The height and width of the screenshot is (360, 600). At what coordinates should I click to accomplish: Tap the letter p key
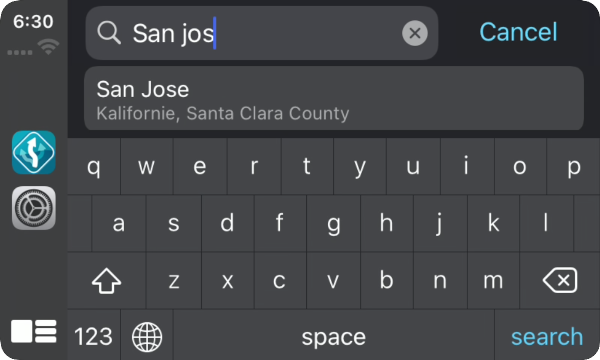574,166
